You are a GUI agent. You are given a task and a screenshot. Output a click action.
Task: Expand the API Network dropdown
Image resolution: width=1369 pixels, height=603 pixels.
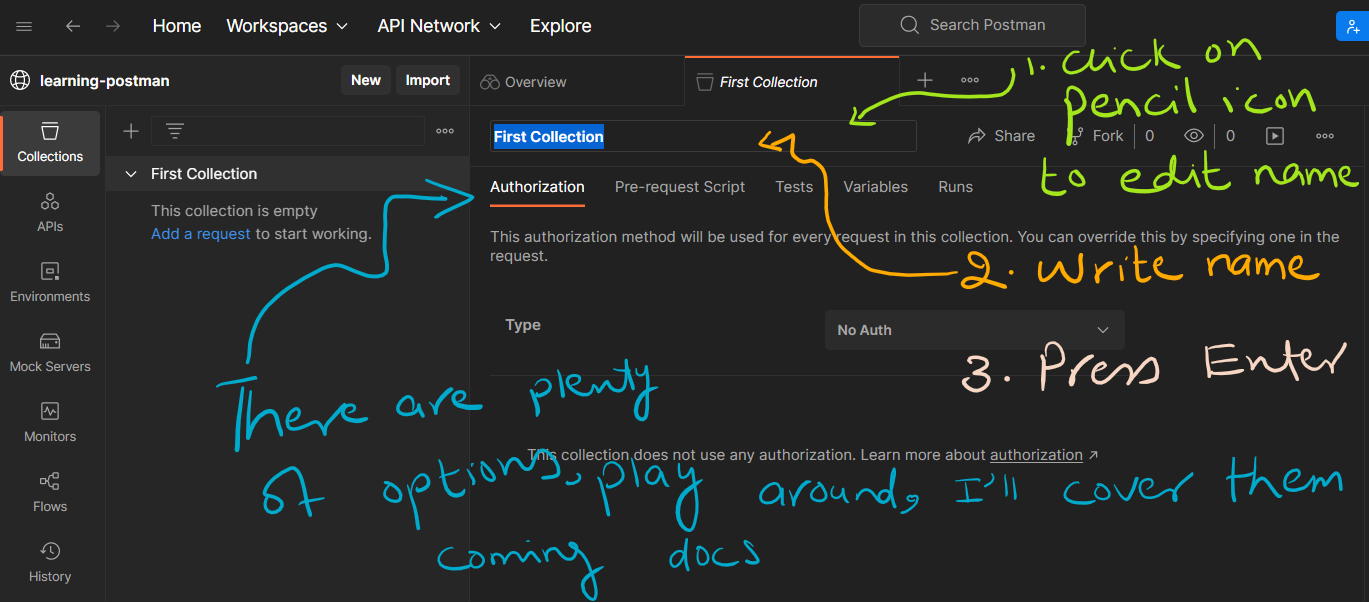coord(439,26)
